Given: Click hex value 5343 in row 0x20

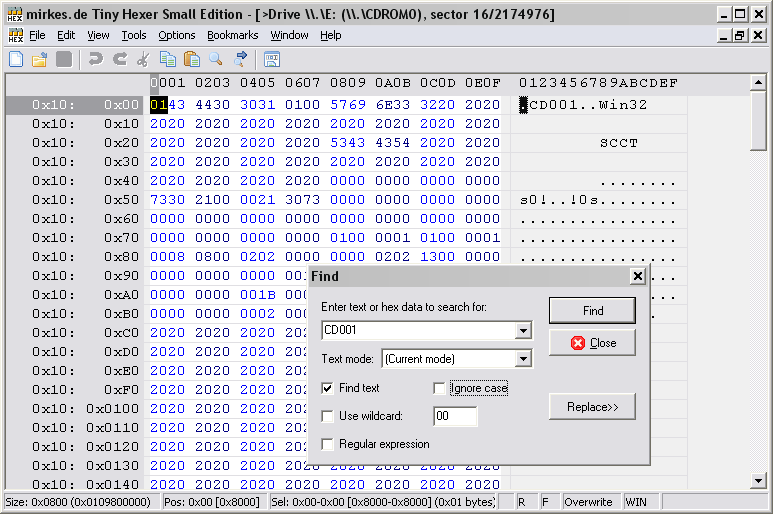Looking at the screenshot, I should click(348, 143).
